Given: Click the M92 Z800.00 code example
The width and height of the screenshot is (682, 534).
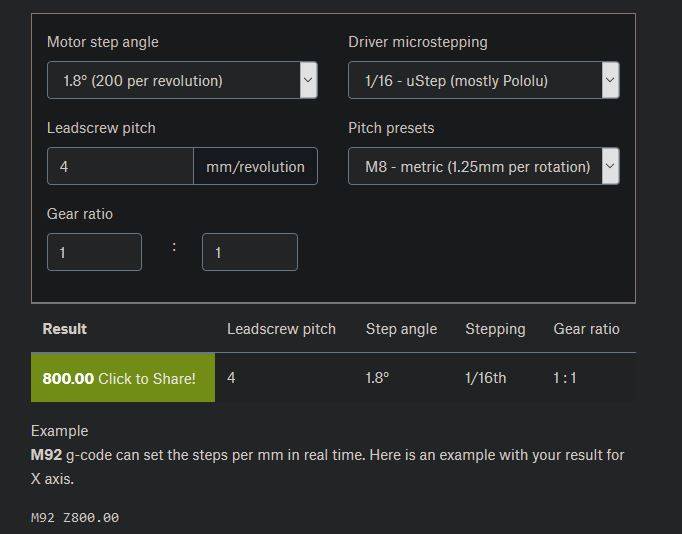Looking at the screenshot, I should [x=75, y=517].
